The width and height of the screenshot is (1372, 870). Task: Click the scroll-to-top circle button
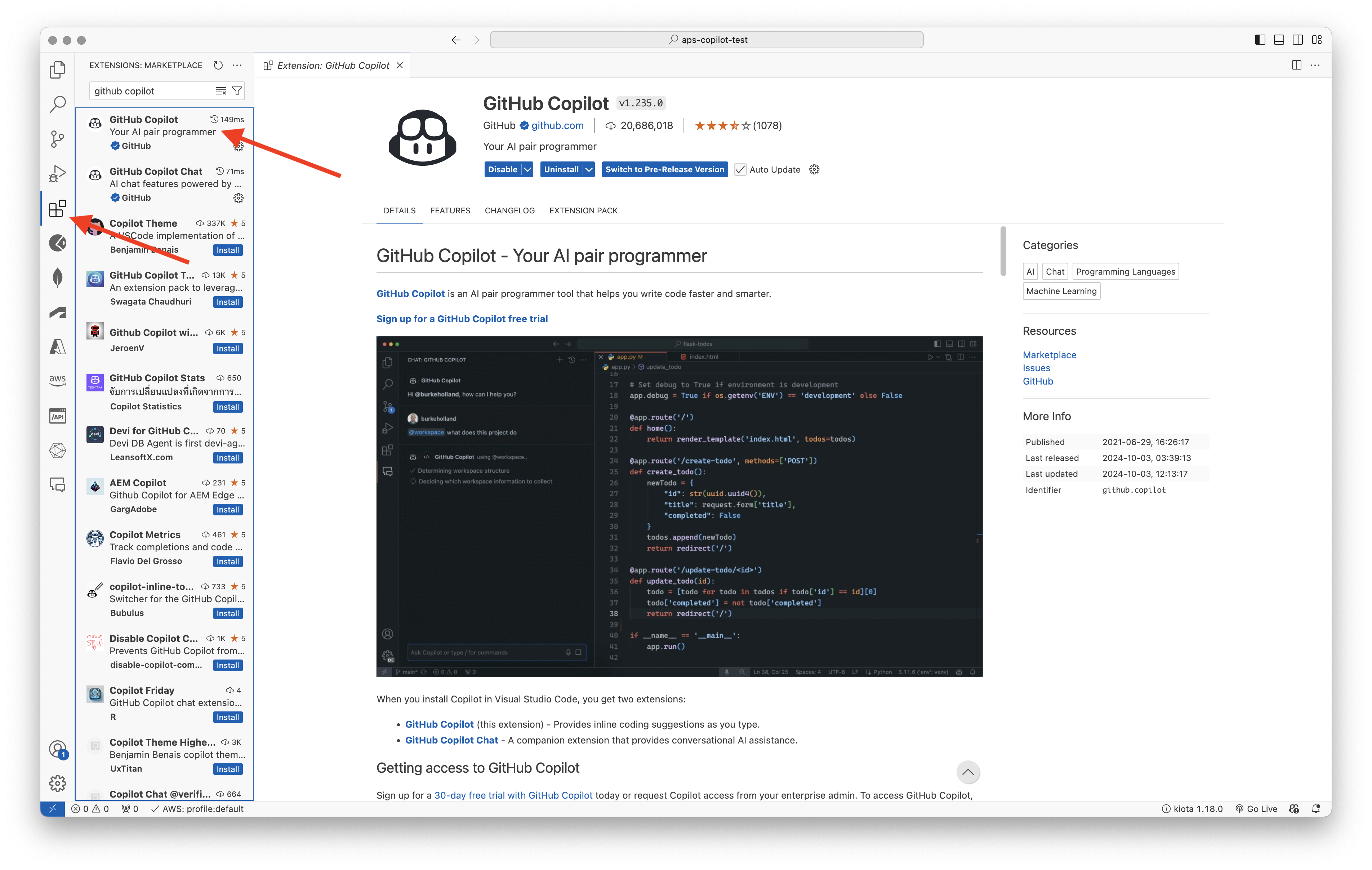click(x=968, y=772)
